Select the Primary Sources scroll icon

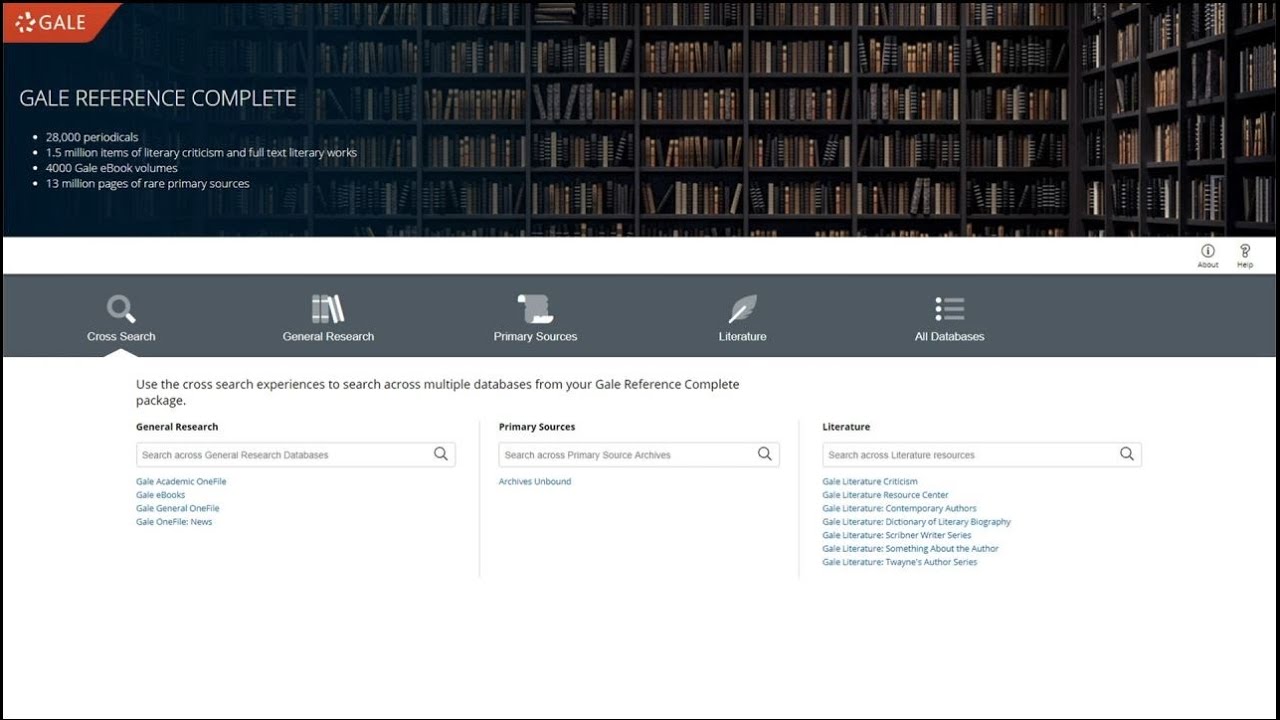pos(535,309)
